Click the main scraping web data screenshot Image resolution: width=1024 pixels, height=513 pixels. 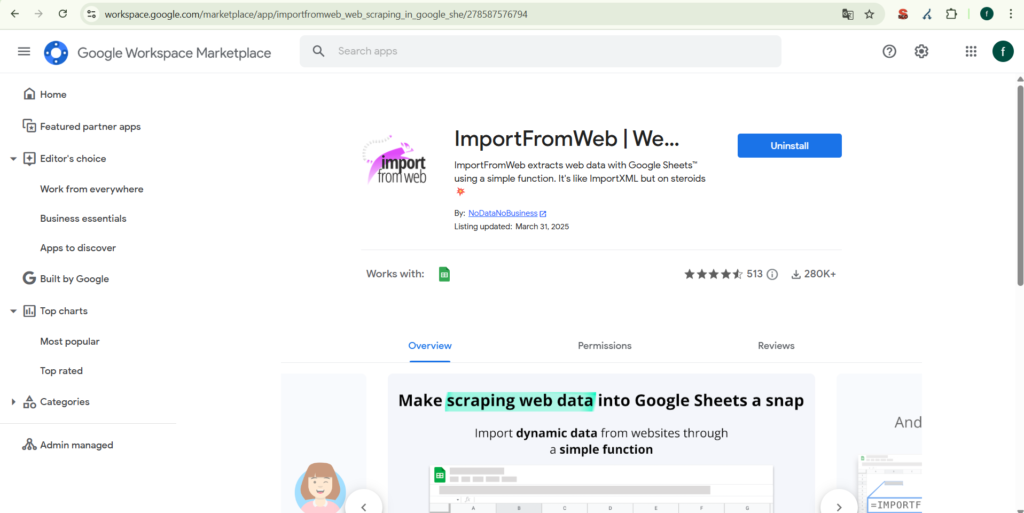[x=601, y=443]
